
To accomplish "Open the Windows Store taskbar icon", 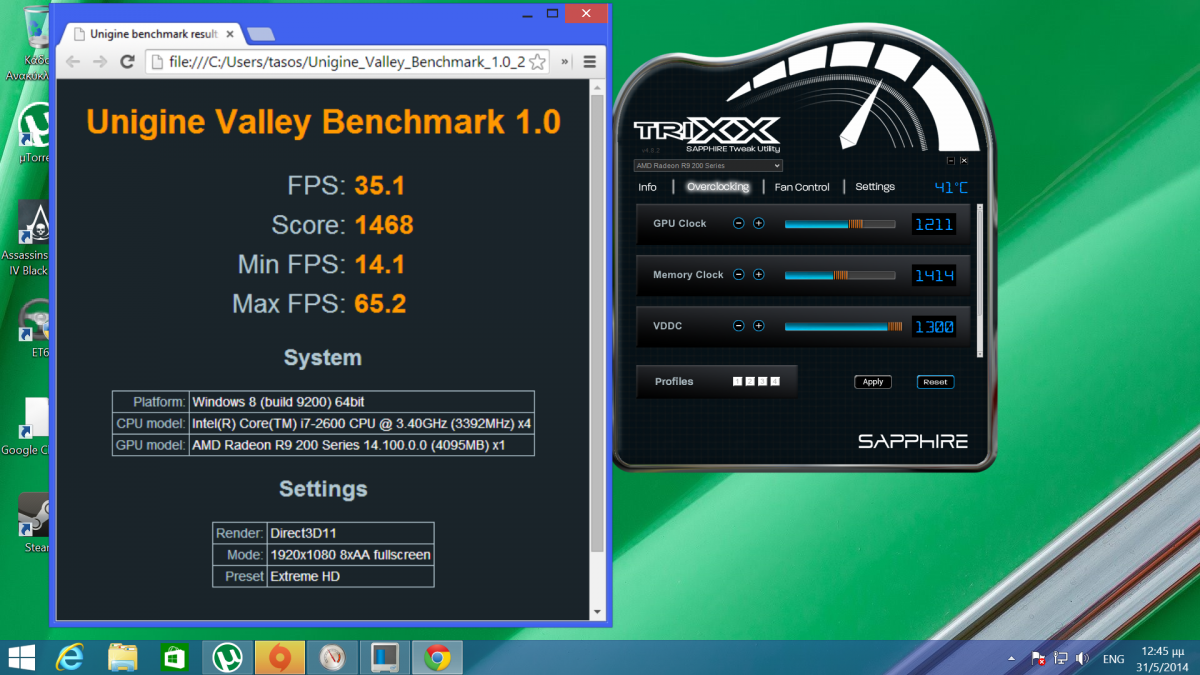I will [175, 658].
